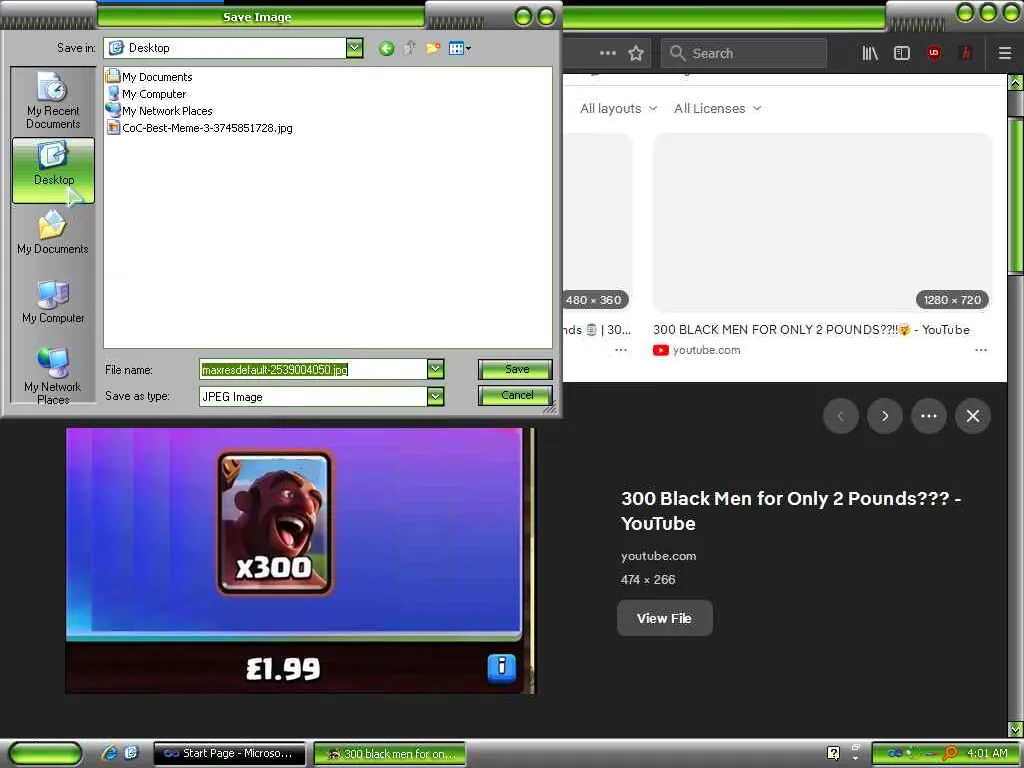The image size is (1024, 768).
Task: Click the taskbar clock showing 4:01 AM
Action: [987, 753]
